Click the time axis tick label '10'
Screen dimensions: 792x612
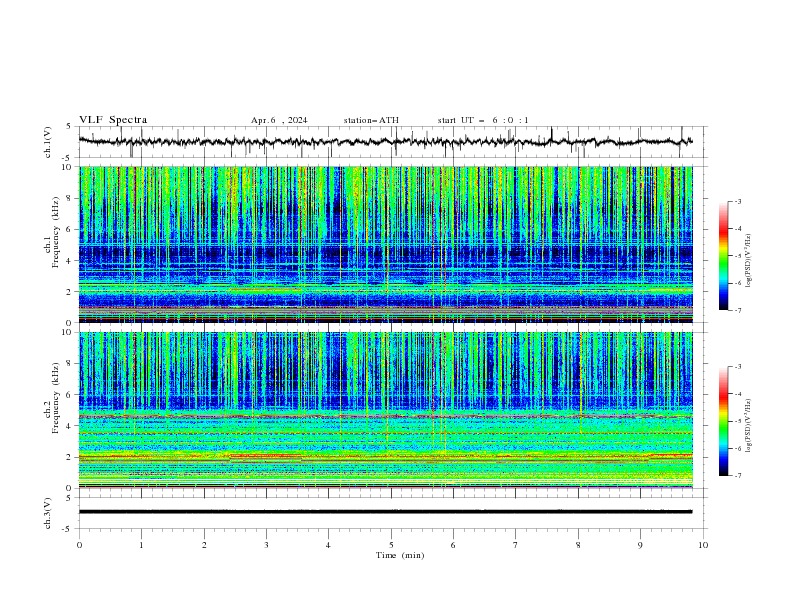(x=703, y=545)
